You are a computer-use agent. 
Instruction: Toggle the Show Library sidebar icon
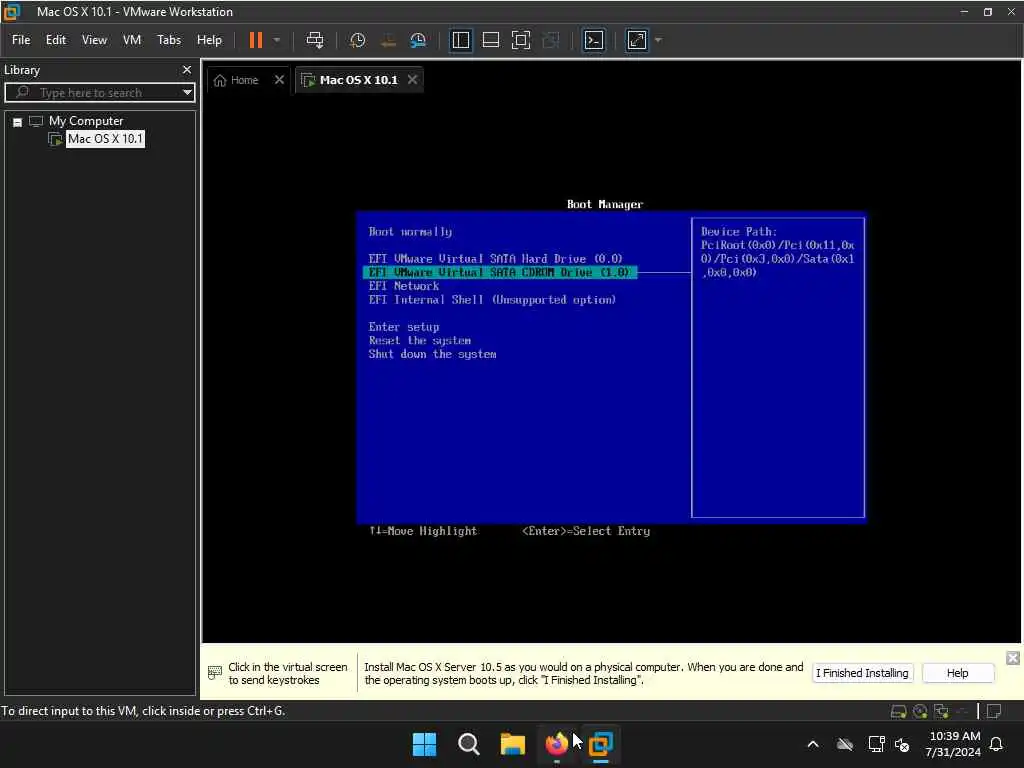[460, 40]
